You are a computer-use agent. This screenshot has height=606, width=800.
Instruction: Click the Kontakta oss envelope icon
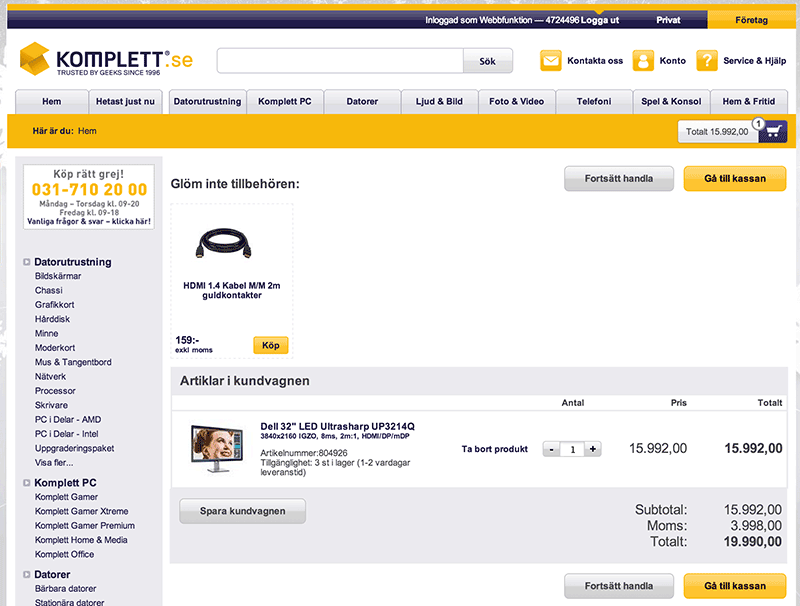[551, 61]
